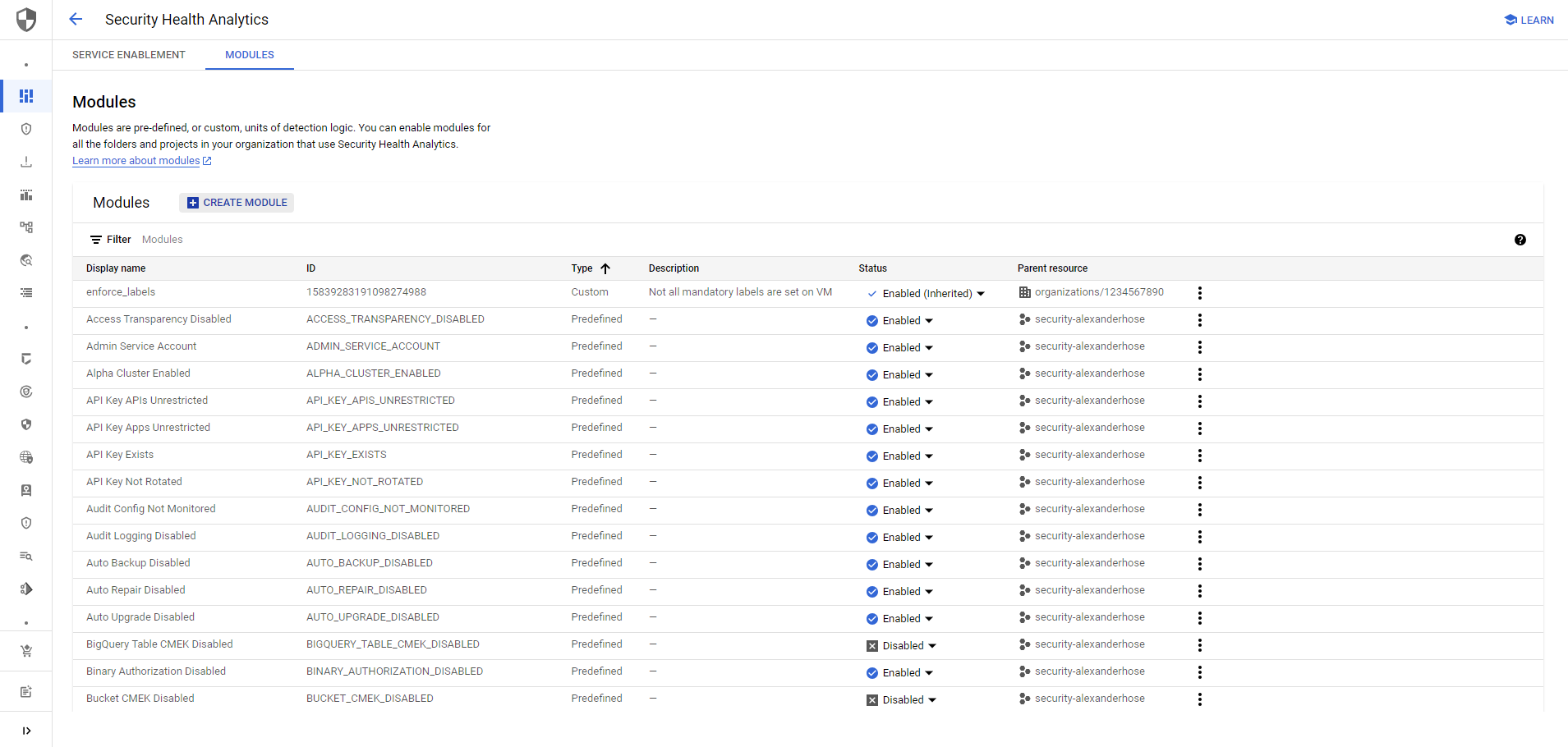
Task: Select the shopping cart icon in the sidebar
Action: pyautogui.click(x=26, y=651)
